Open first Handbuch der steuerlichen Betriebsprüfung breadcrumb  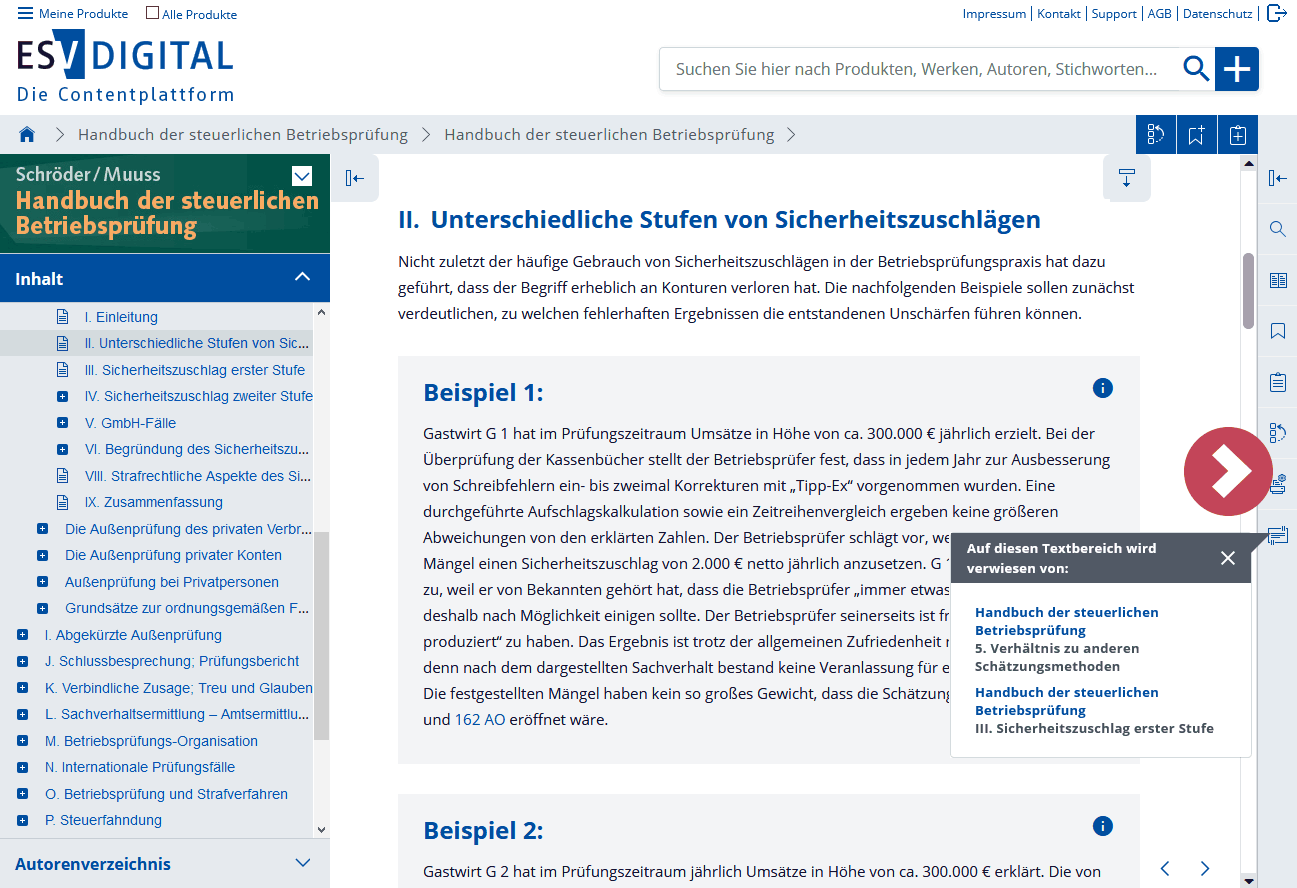243,134
